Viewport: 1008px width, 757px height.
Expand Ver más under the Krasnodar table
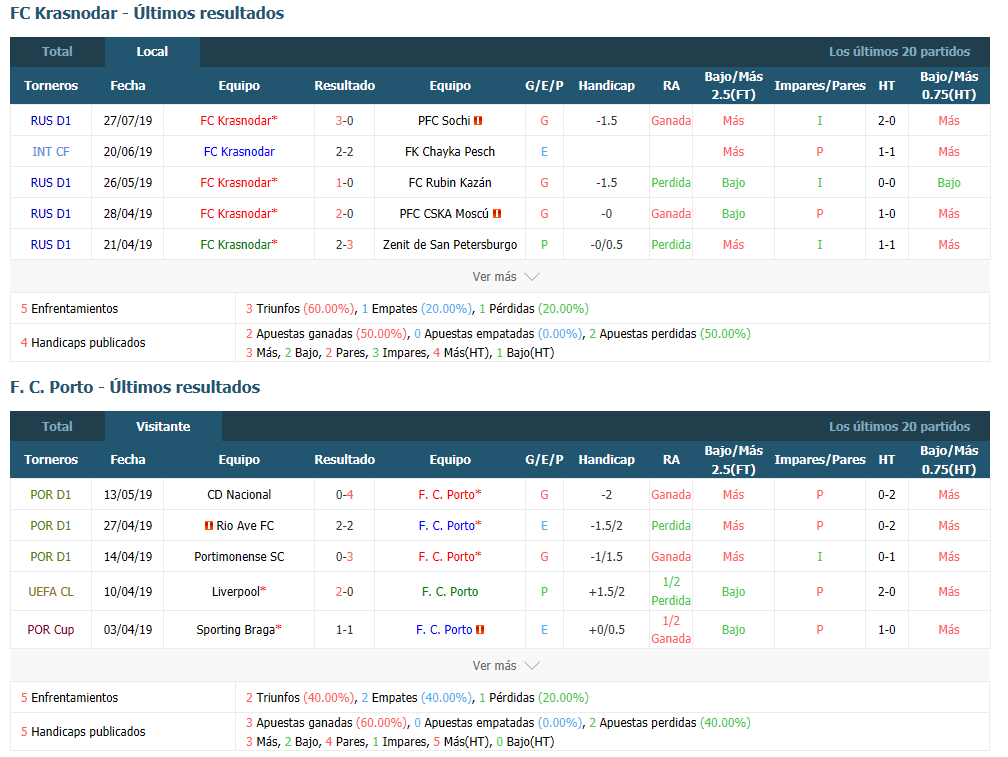pos(505,277)
